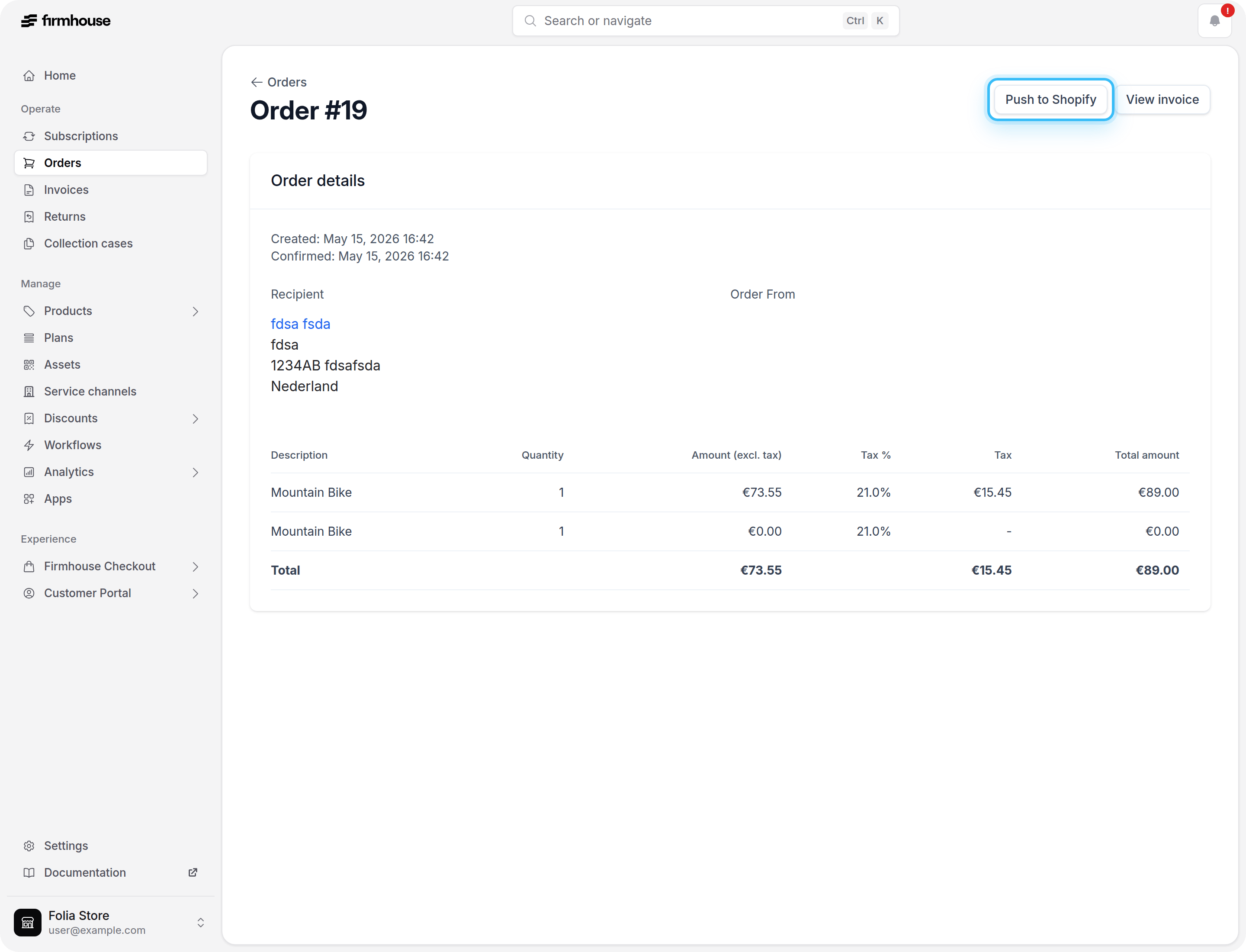This screenshot has width=1246, height=952.
Task: Expand the Analytics submenu chevron
Action: [196, 472]
